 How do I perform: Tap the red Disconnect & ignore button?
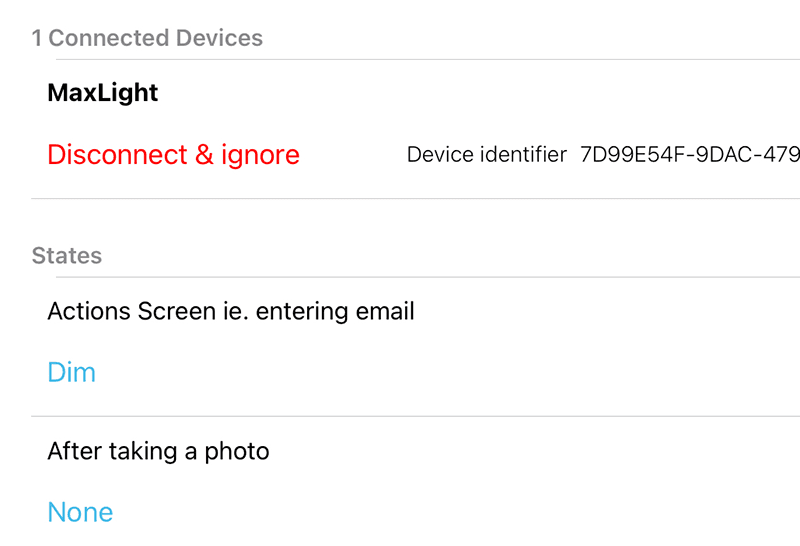click(x=173, y=155)
